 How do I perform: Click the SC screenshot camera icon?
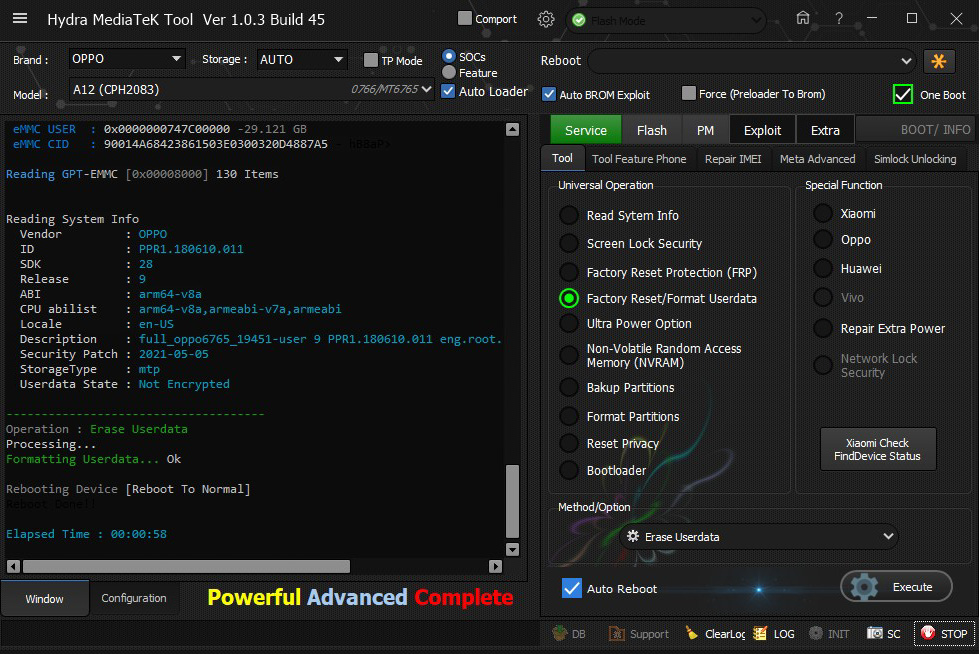(x=875, y=634)
